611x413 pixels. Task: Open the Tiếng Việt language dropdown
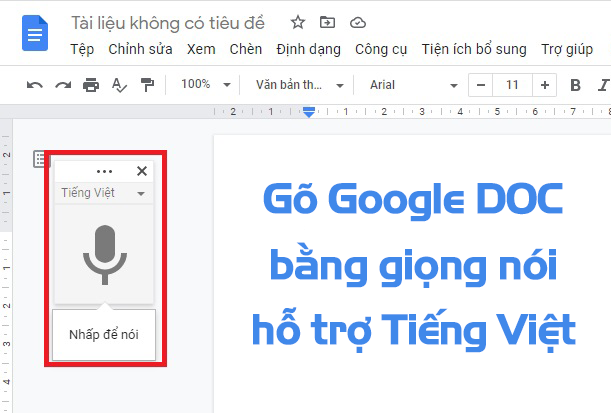tap(104, 193)
